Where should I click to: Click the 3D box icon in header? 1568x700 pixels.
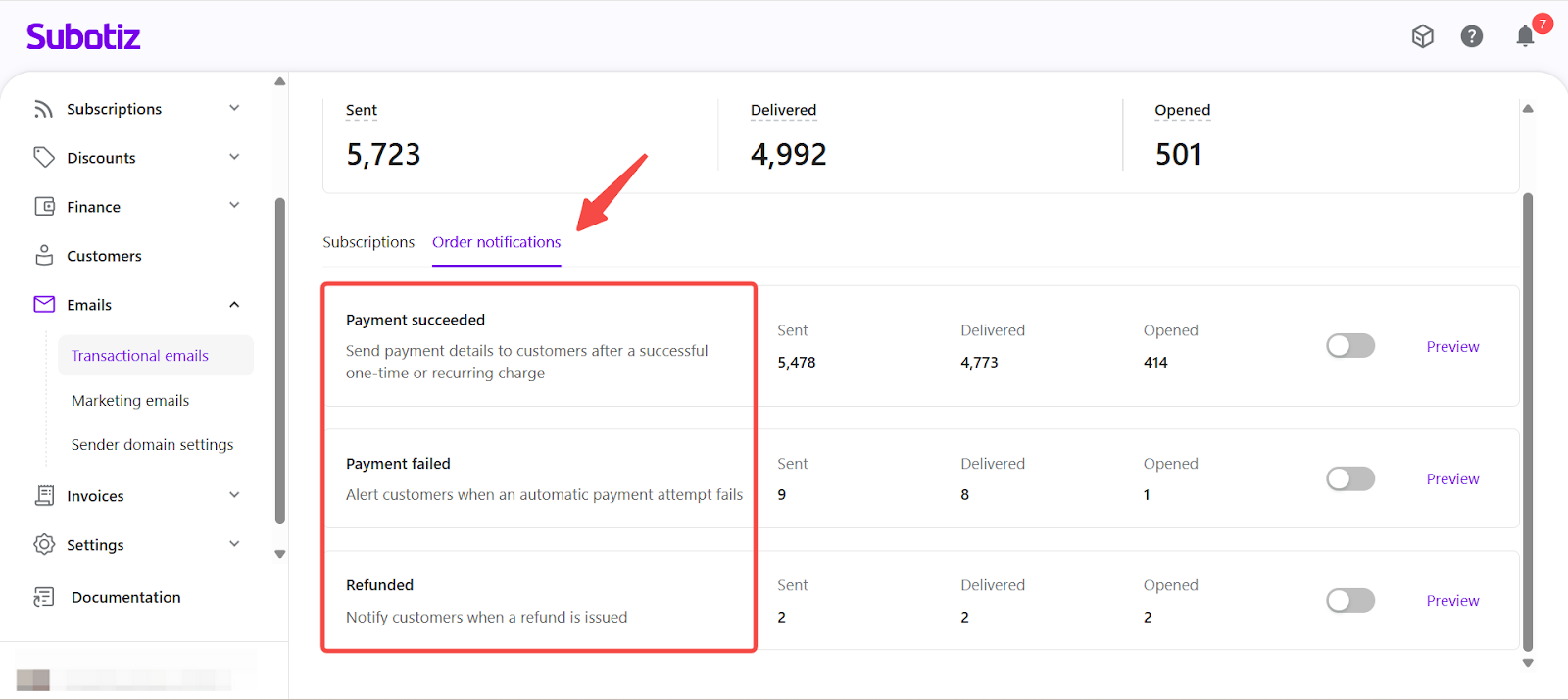[1422, 36]
